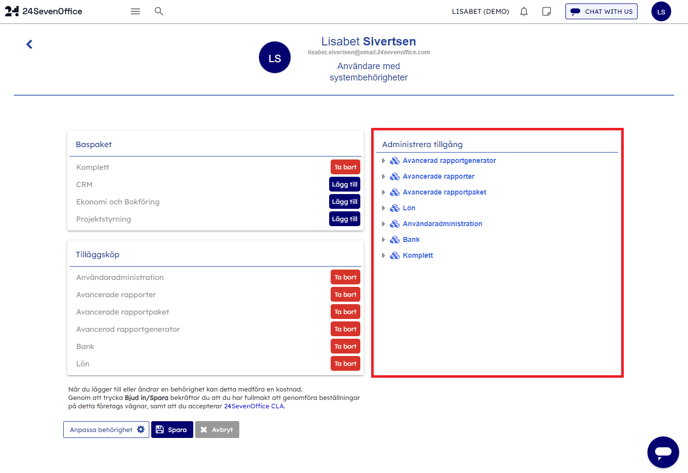Open the notifications bell
This screenshot has width=688, height=473.
[x=524, y=12]
